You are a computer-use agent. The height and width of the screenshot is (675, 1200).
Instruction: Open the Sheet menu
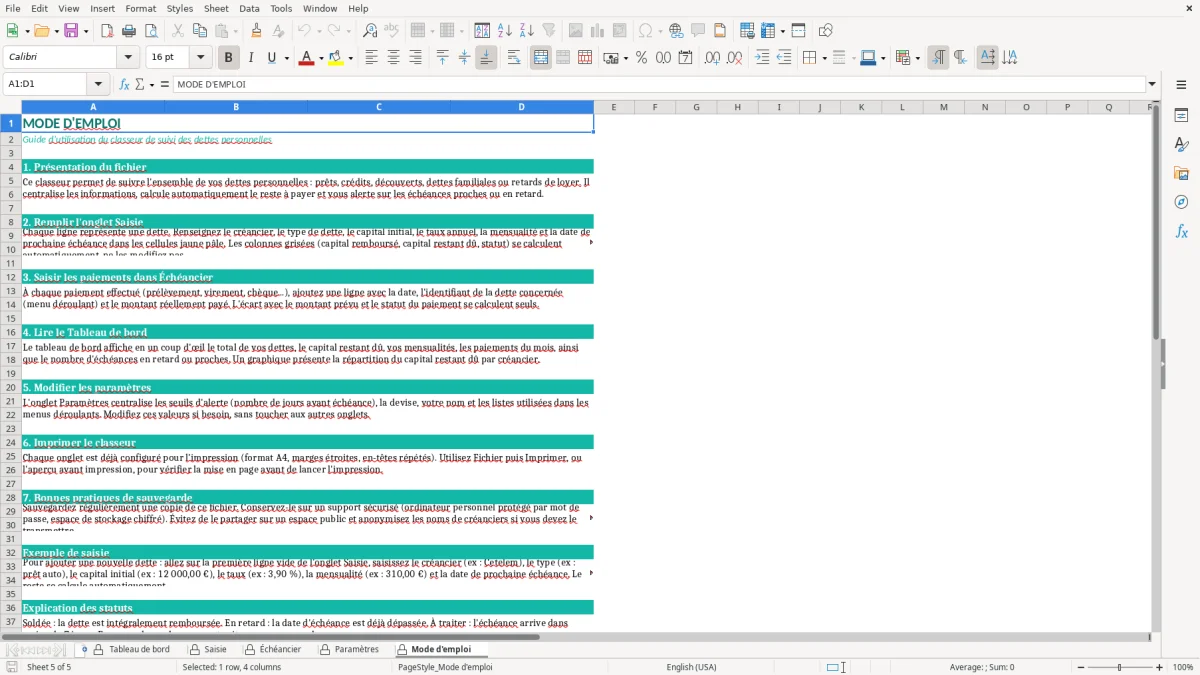(216, 8)
